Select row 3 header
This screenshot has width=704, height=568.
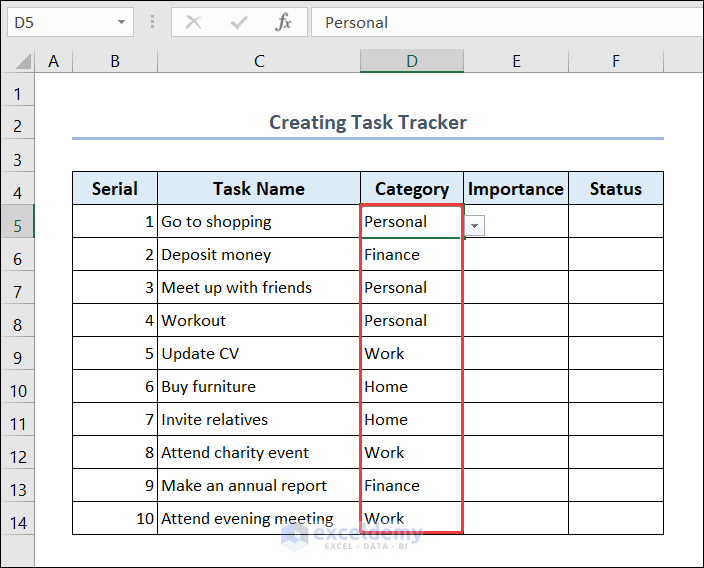tap(18, 155)
